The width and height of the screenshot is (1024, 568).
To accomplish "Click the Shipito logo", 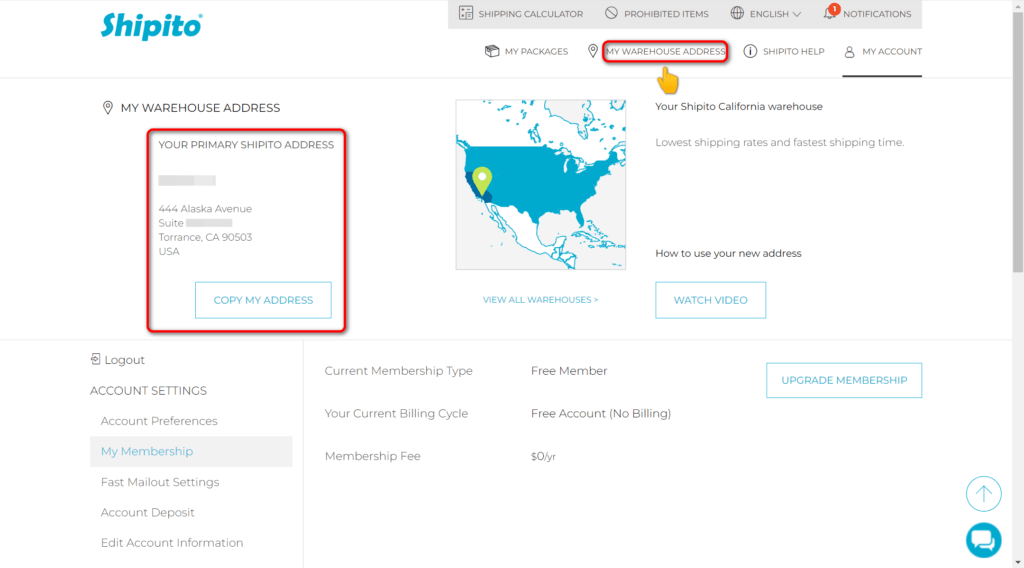I will (152, 26).
